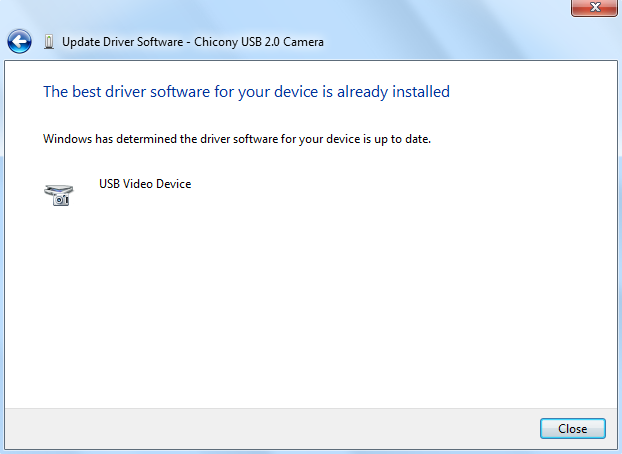622x454 pixels.
Task: Click the "Windows has determined the driver software…" message
Action: [x=237, y=139]
